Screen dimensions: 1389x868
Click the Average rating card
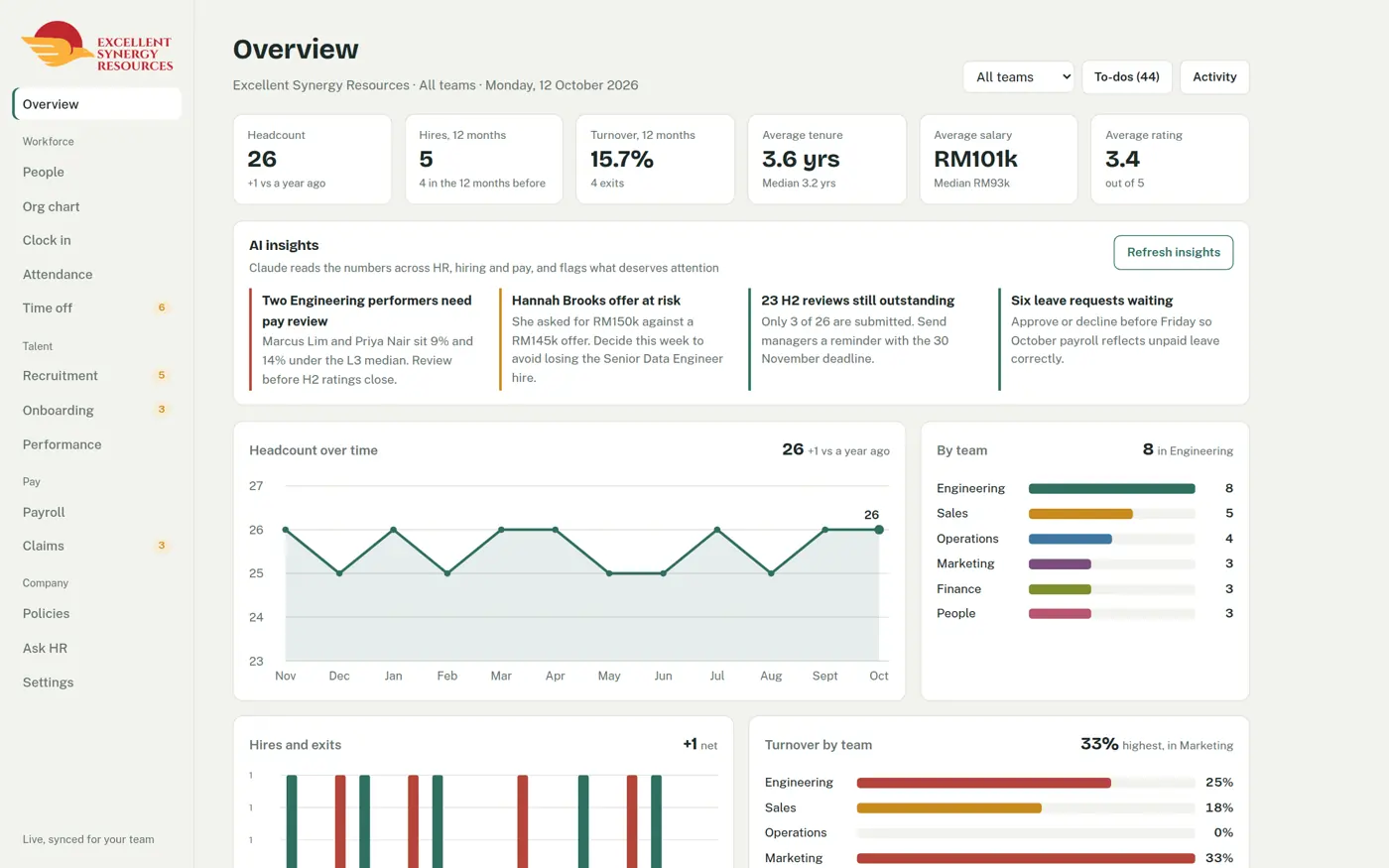(x=1171, y=160)
